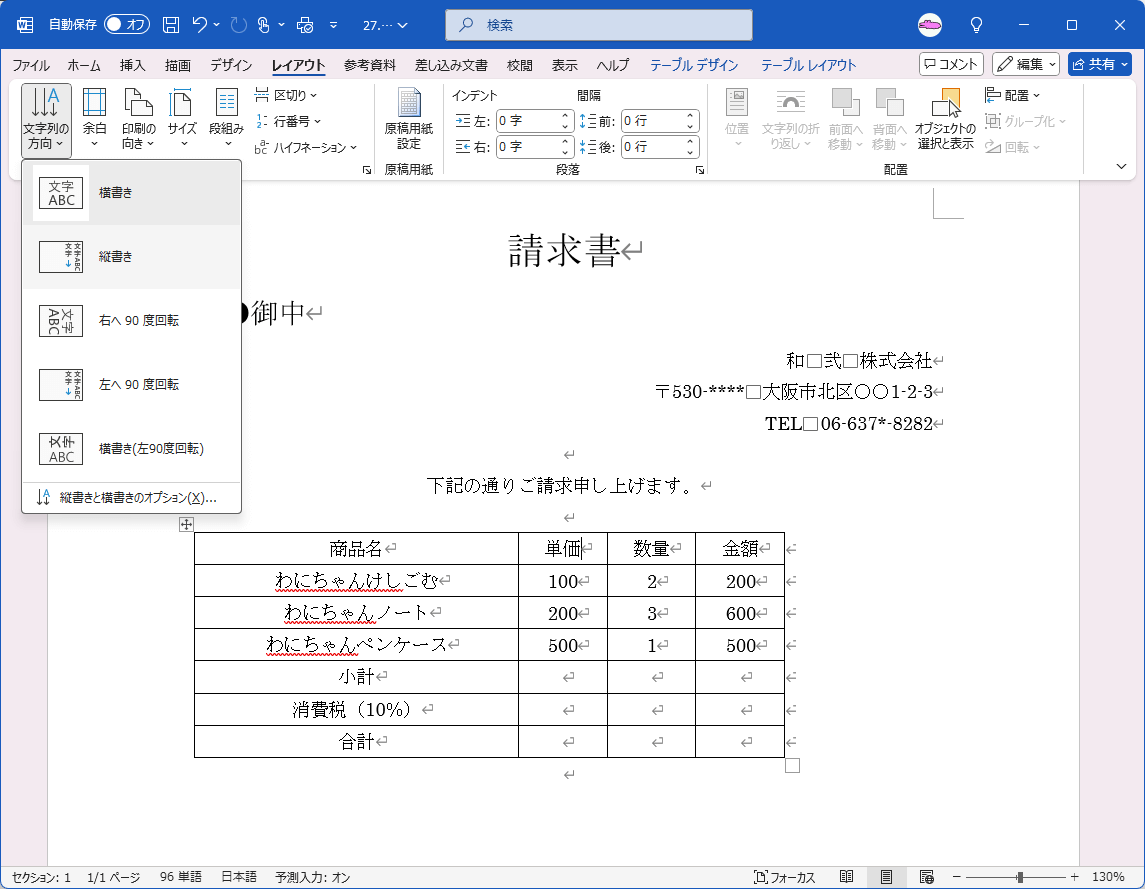Image resolution: width=1145 pixels, height=889 pixels.
Task: Open the 段組み columns menu
Action: [226, 118]
